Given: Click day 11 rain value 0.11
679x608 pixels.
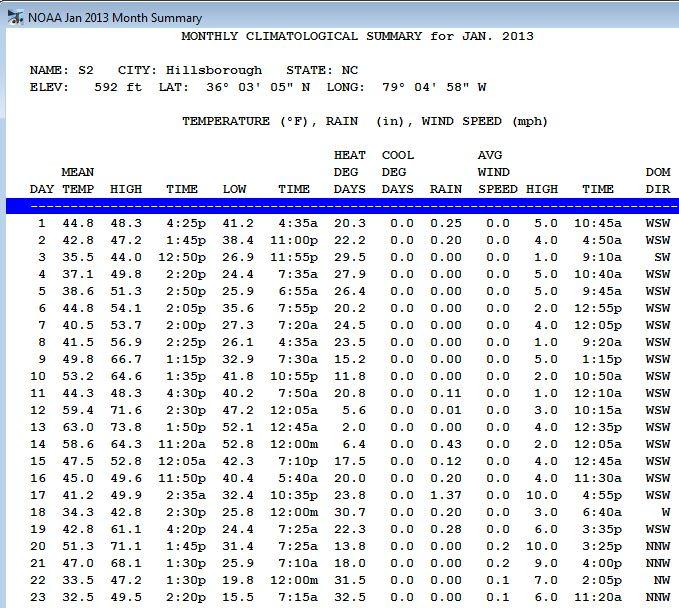Looking at the screenshot, I should click(446, 393).
